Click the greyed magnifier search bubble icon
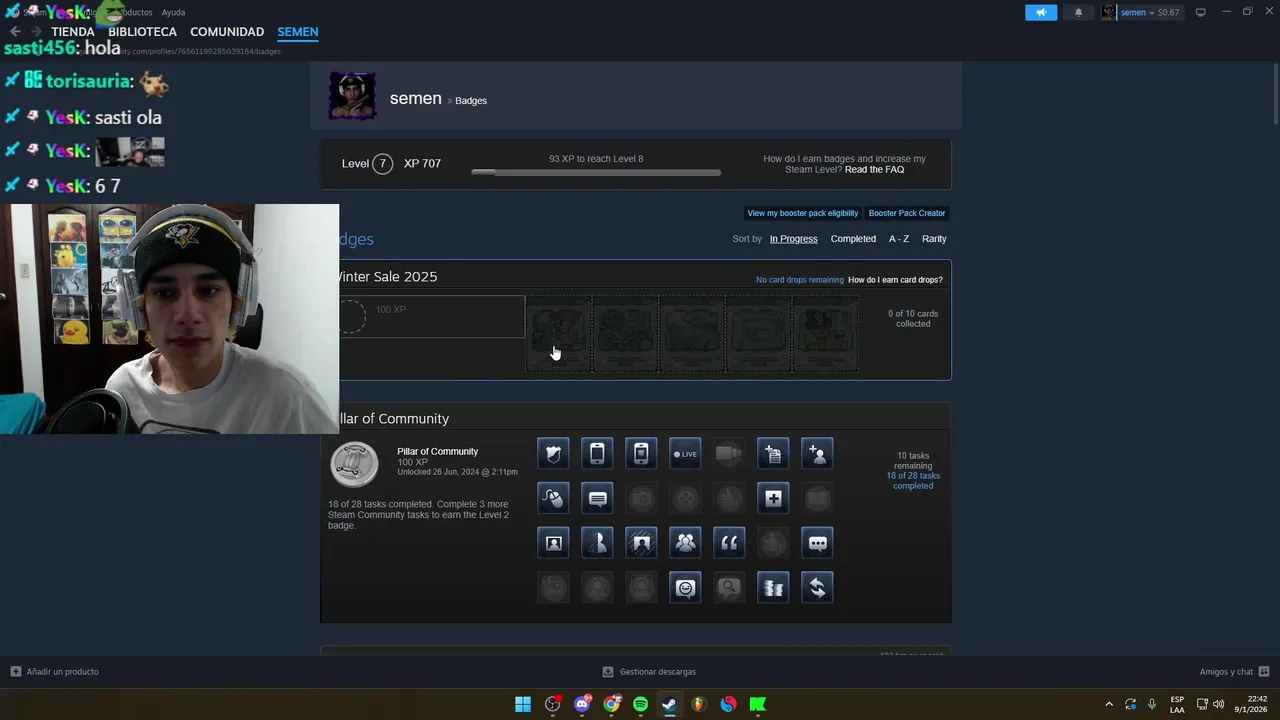This screenshot has height=720, width=1280. coord(729,588)
